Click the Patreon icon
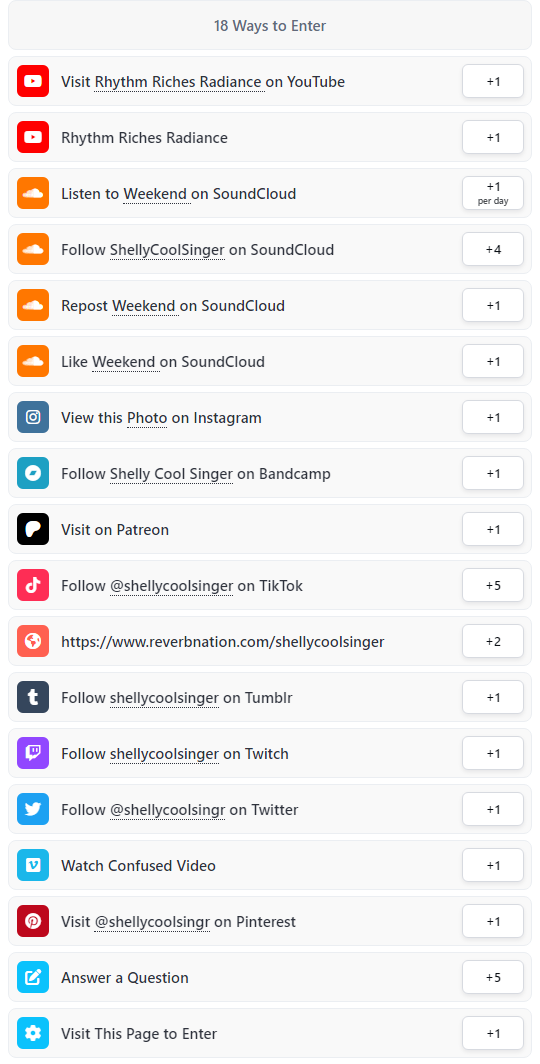 [x=33, y=529]
